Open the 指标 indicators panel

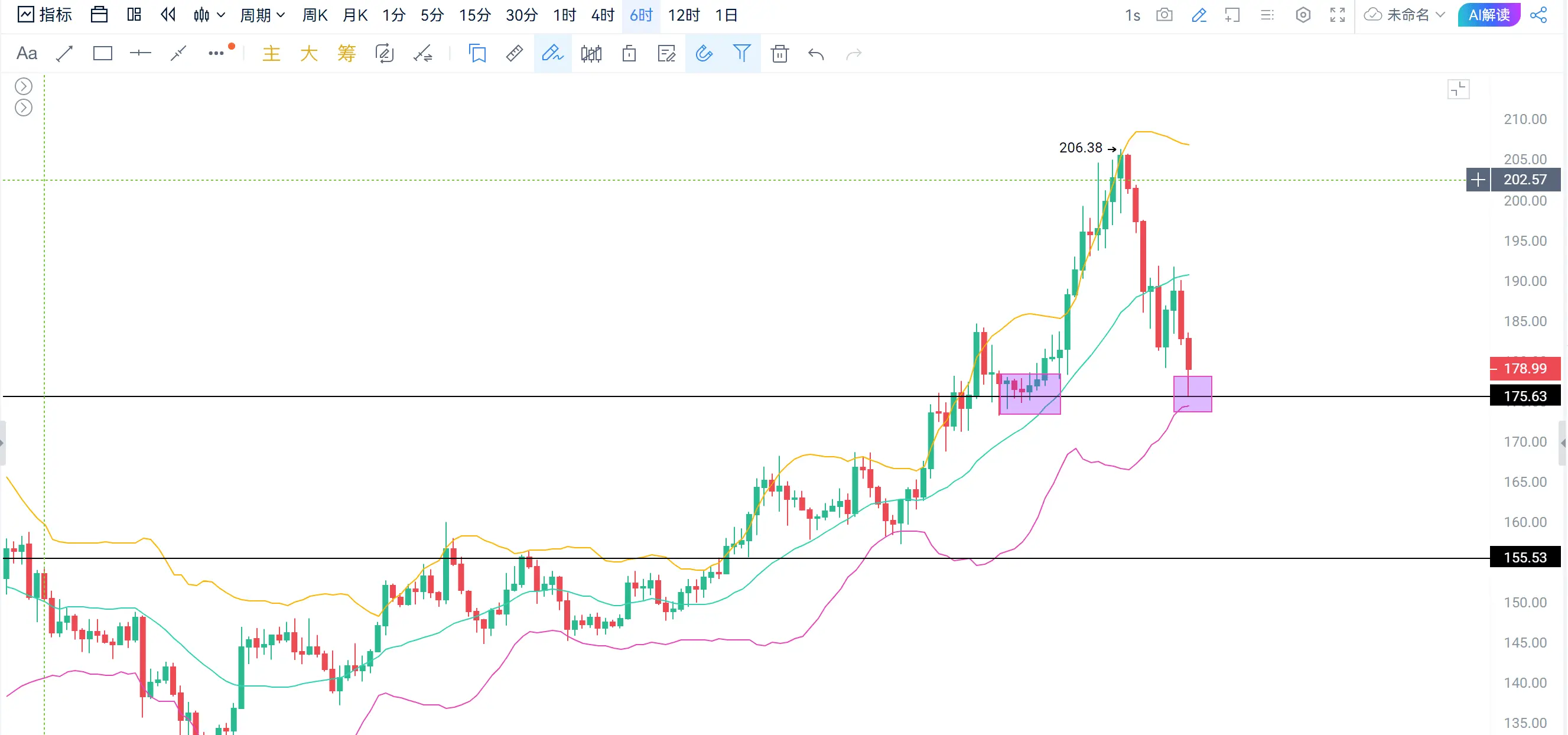click(44, 15)
